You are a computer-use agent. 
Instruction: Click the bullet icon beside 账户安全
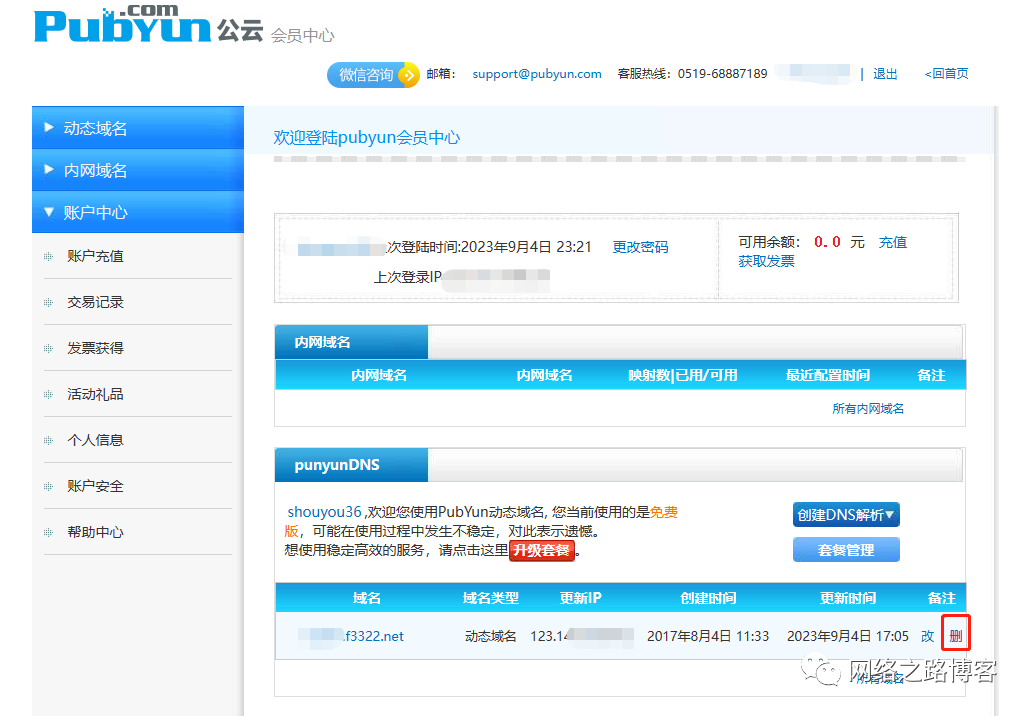[x=48, y=487]
